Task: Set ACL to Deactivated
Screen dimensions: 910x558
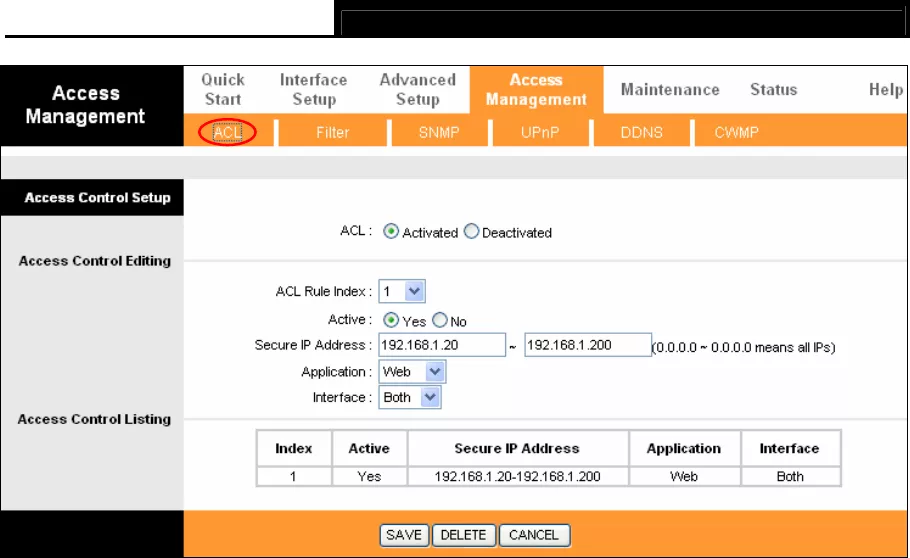Action: coord(471,232)
